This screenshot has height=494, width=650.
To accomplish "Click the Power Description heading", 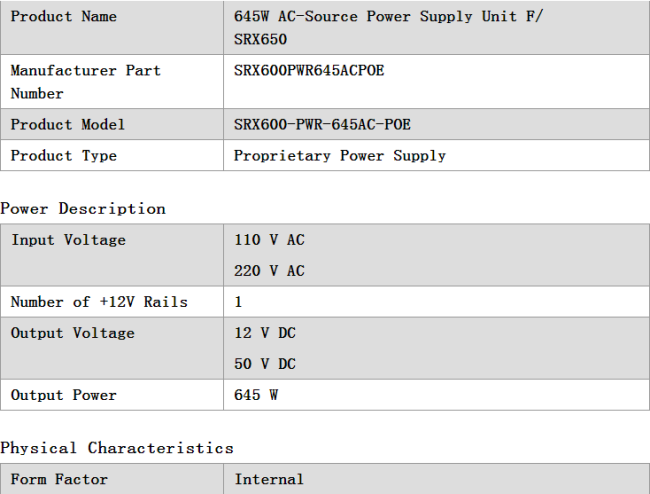I will 83,208.
